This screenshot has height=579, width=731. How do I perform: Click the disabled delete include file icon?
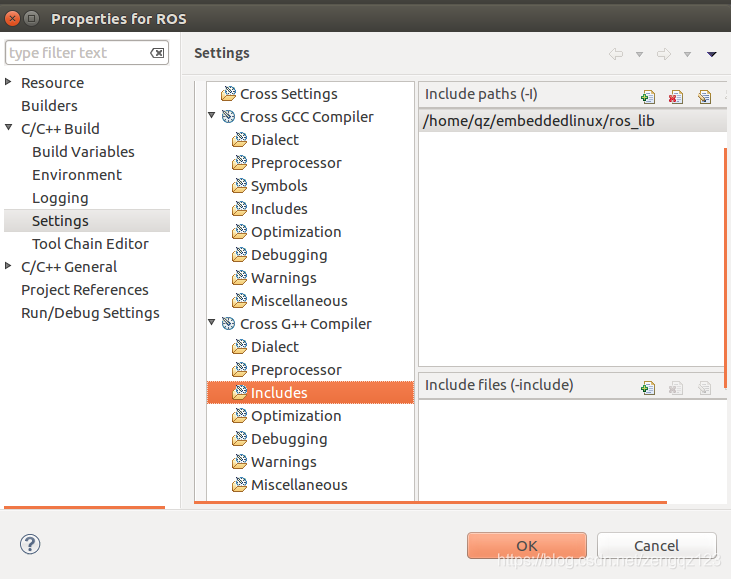point(676,387)
